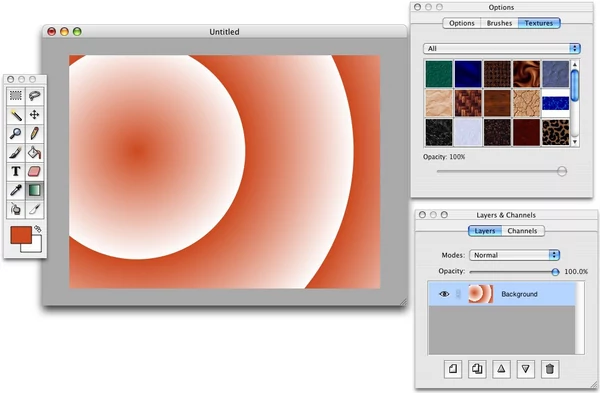Minimize the Untitled window with yellow button
Screen dimensions: 600x393
(x=64, y=32)
